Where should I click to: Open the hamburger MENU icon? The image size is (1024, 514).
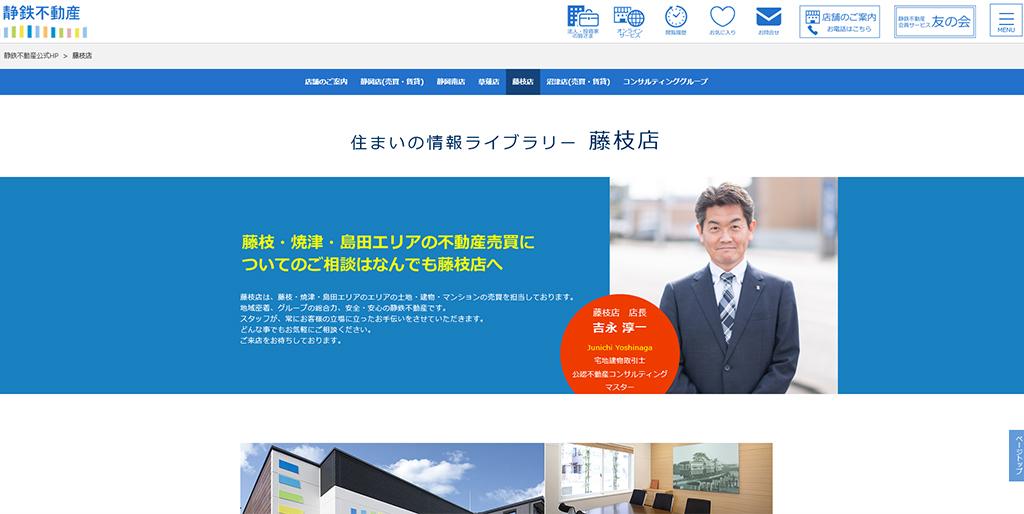[x=1006, y=20]
